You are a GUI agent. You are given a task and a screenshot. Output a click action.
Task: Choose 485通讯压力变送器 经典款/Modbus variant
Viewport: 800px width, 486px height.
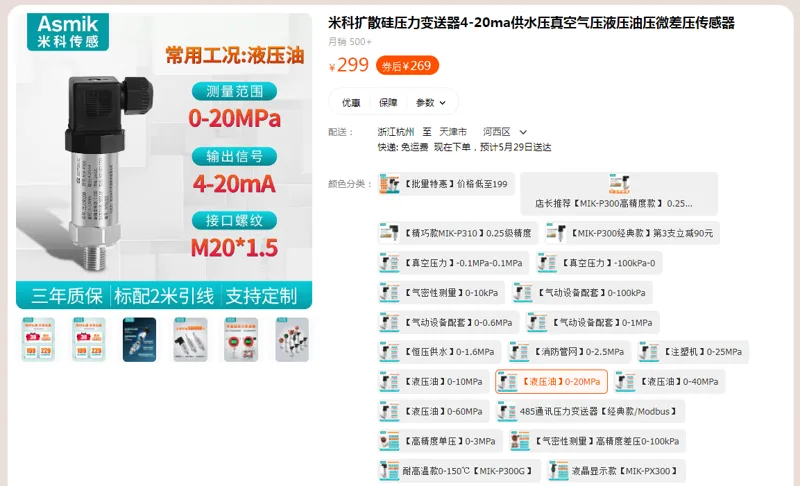(590, 411)
